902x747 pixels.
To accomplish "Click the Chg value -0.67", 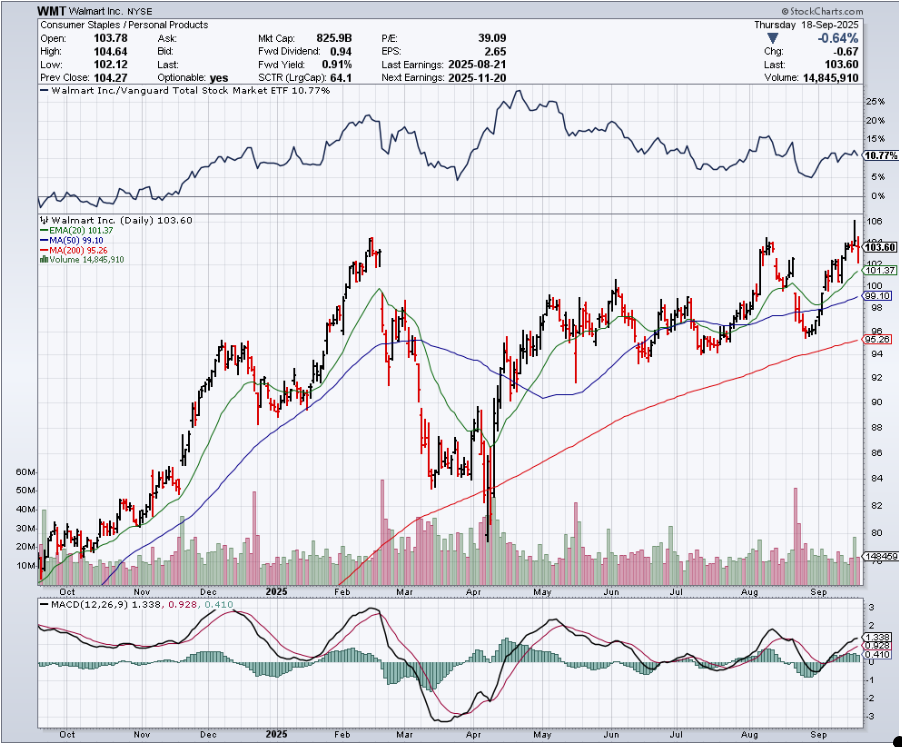I will (846, 52).
